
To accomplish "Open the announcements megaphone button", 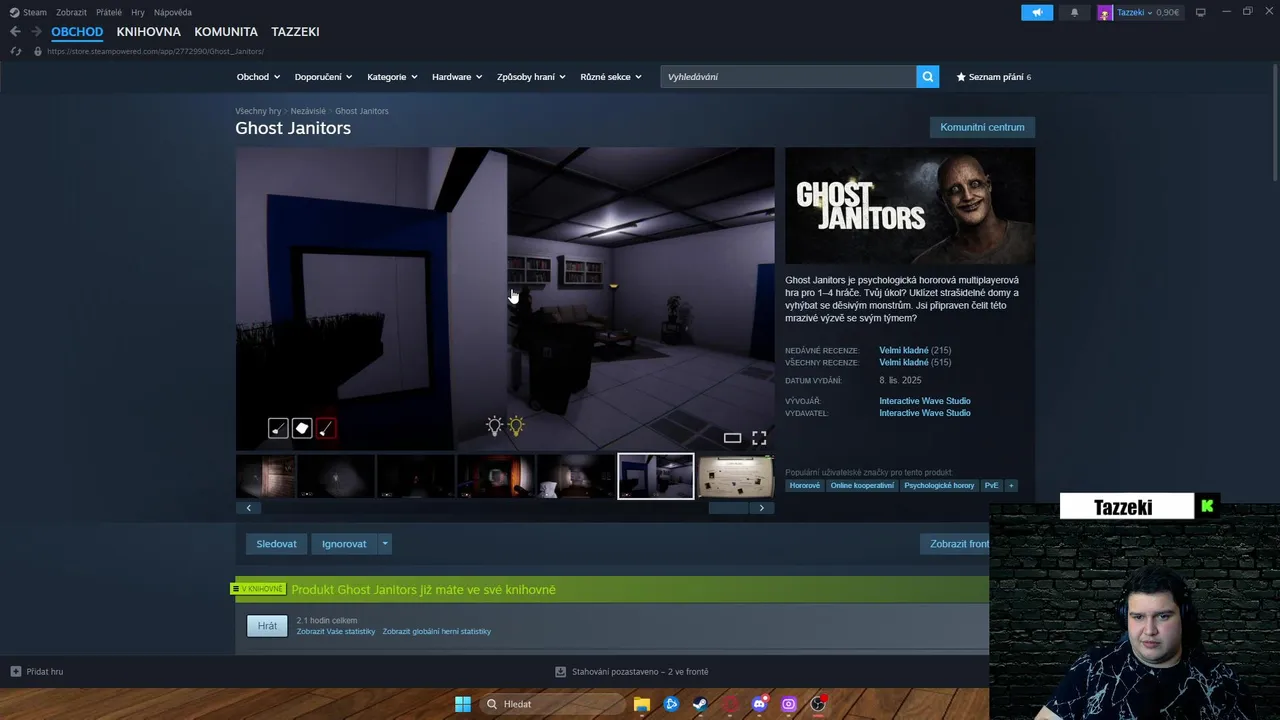I will (1037, 12).
